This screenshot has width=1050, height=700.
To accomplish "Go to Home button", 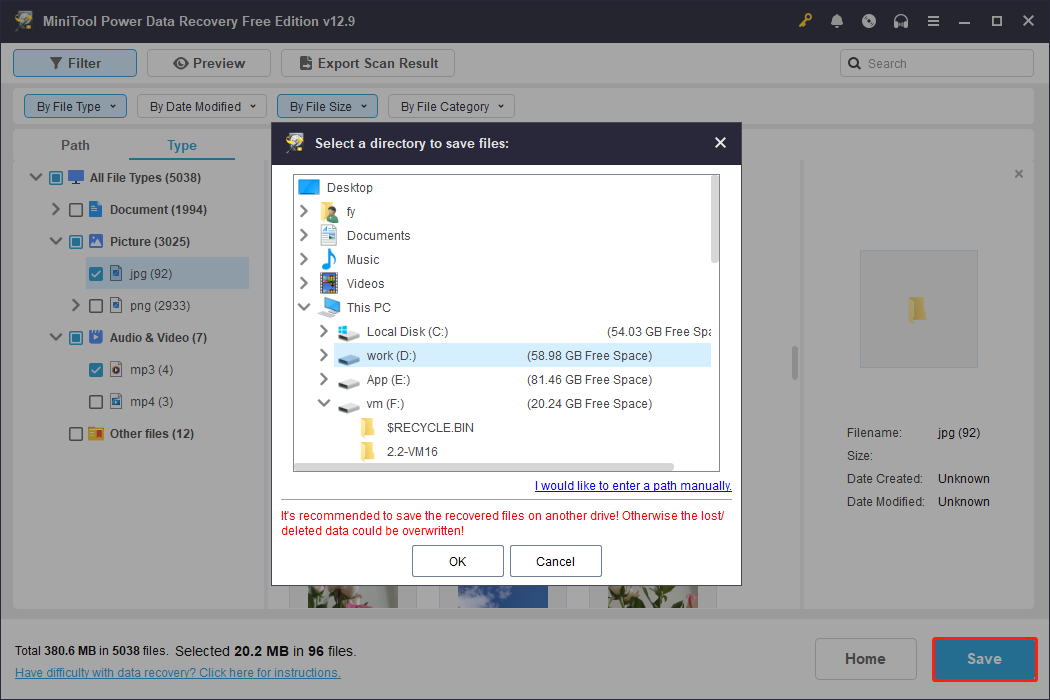I will tap(865, 659).
